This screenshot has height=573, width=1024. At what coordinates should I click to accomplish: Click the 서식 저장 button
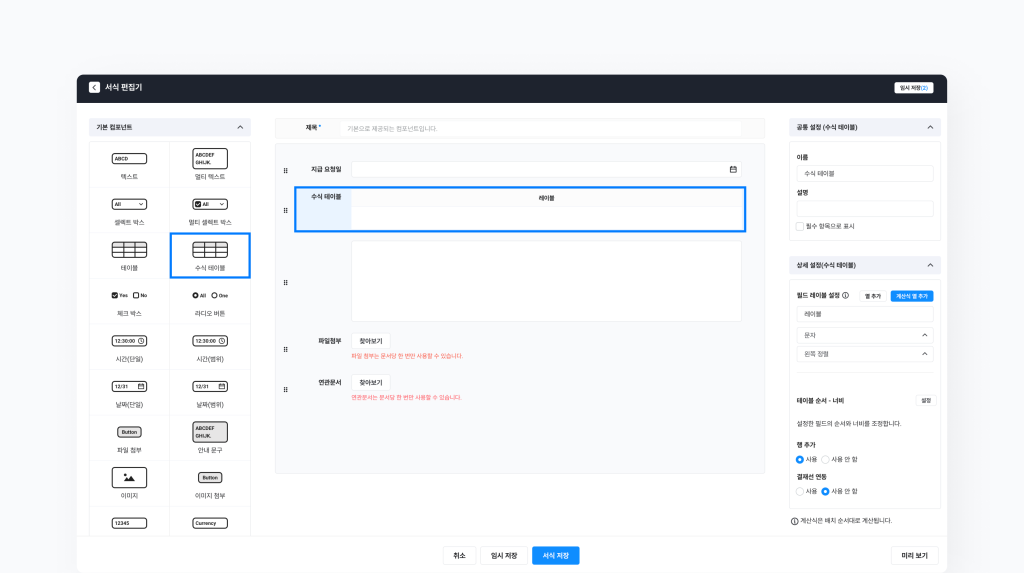(555, 556)
